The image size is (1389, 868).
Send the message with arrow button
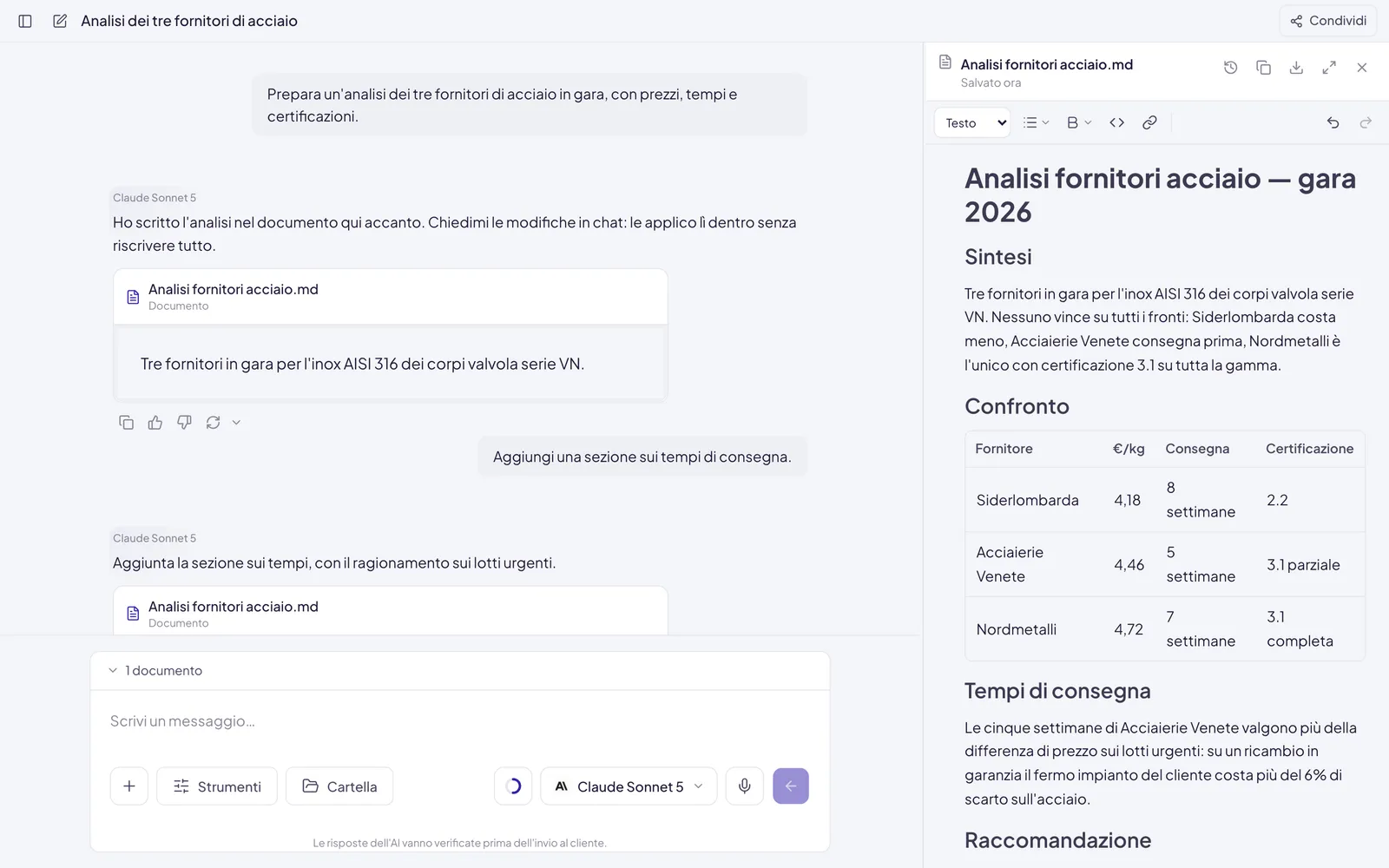point(791,786)
